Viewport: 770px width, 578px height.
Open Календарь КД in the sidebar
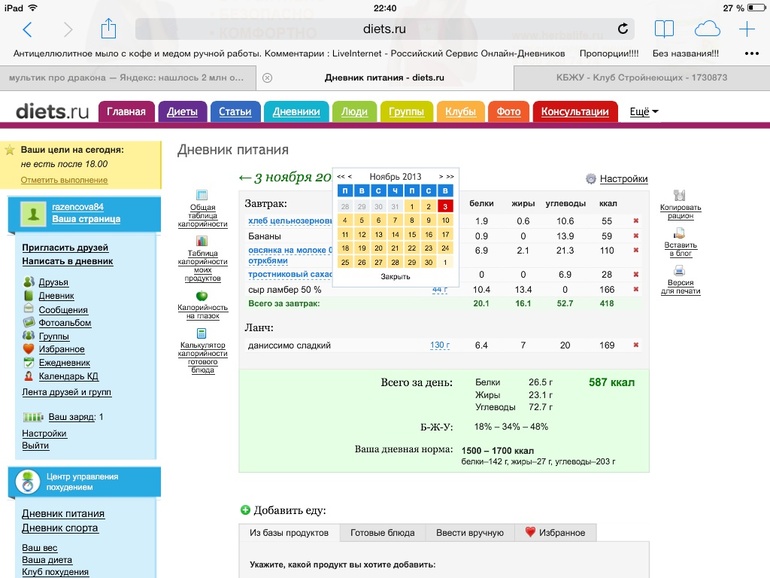(x=68, y=376)
